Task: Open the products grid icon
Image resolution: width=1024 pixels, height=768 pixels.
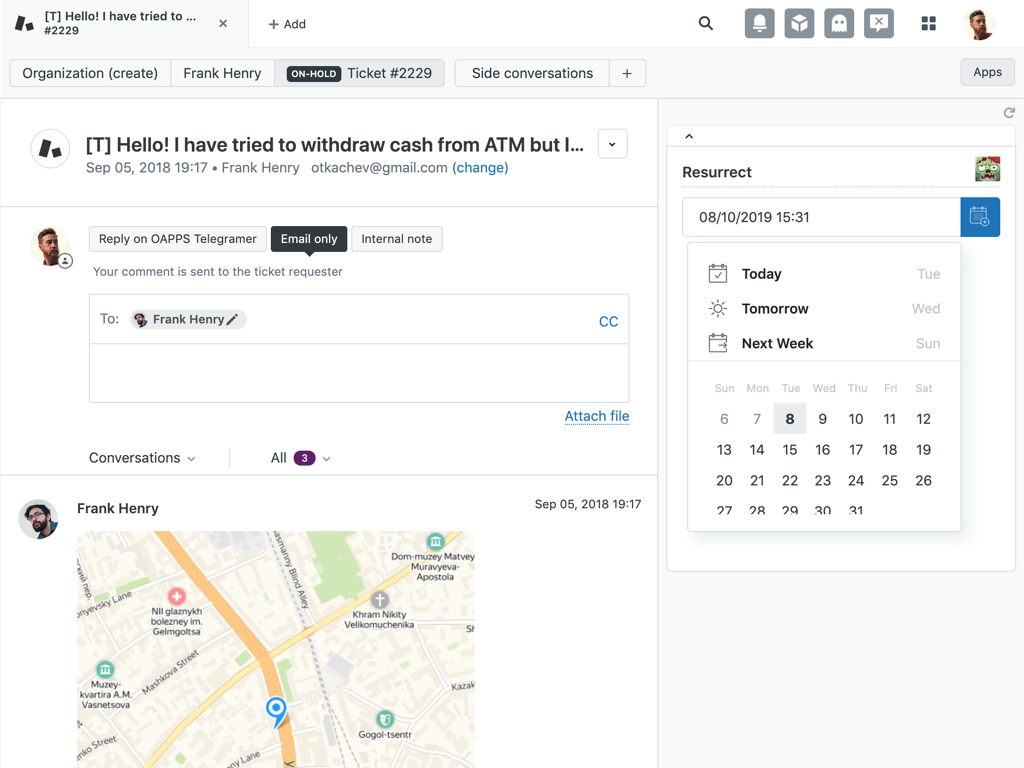Action: (928, 23)
